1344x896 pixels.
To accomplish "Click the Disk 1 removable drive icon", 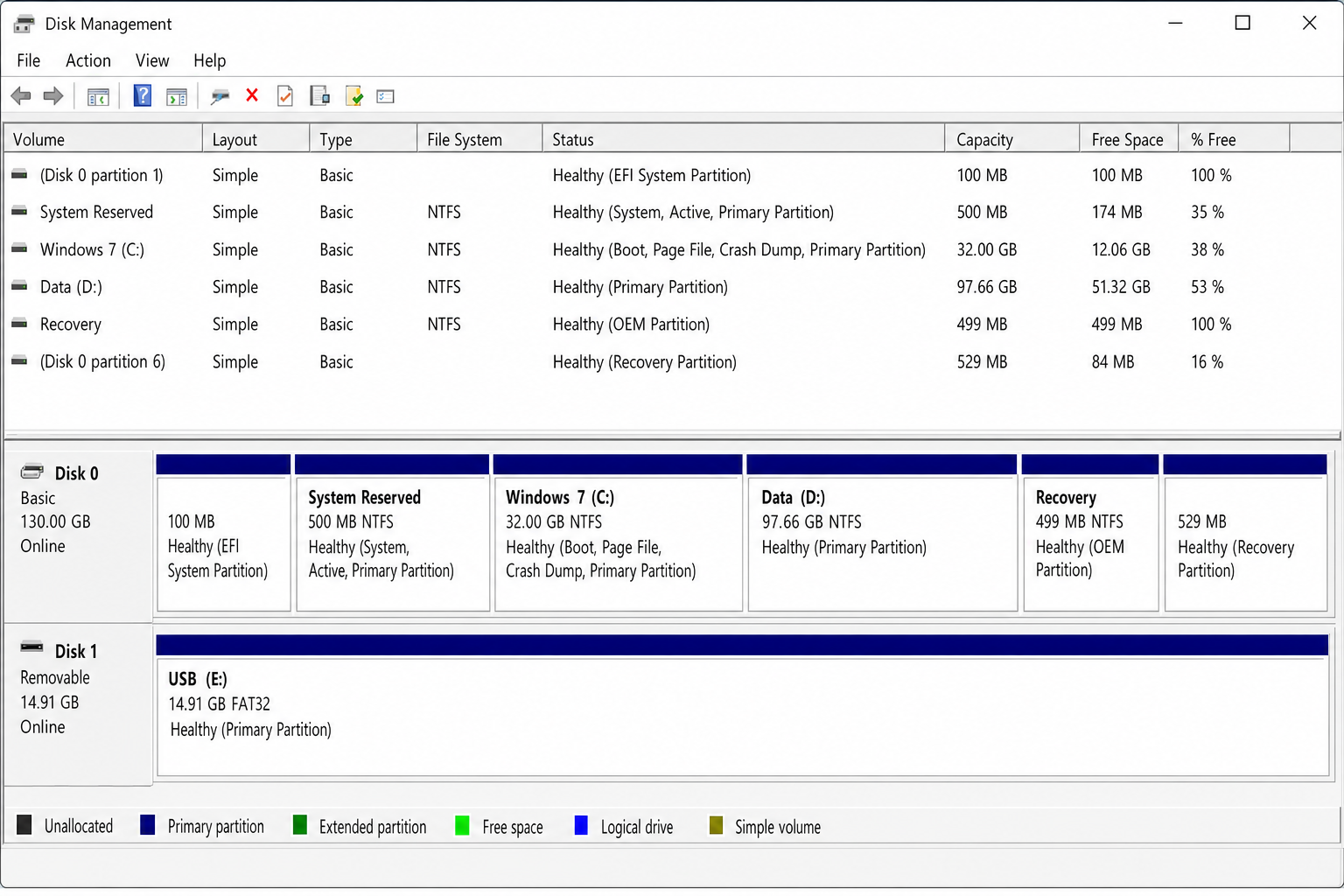I will [32, 648].
